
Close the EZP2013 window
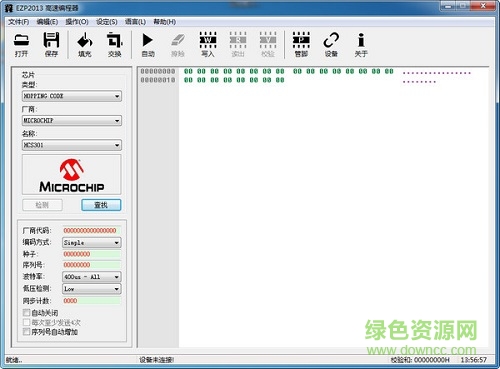coord(483,6)
